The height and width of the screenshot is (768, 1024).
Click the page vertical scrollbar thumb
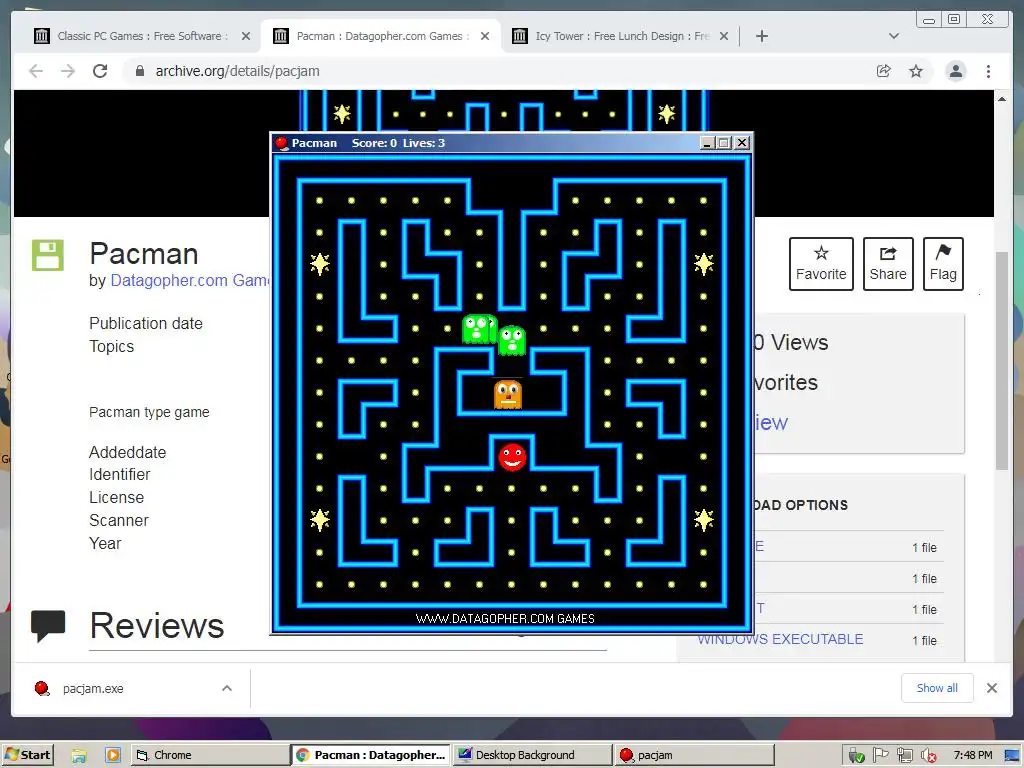point(1002,360)
